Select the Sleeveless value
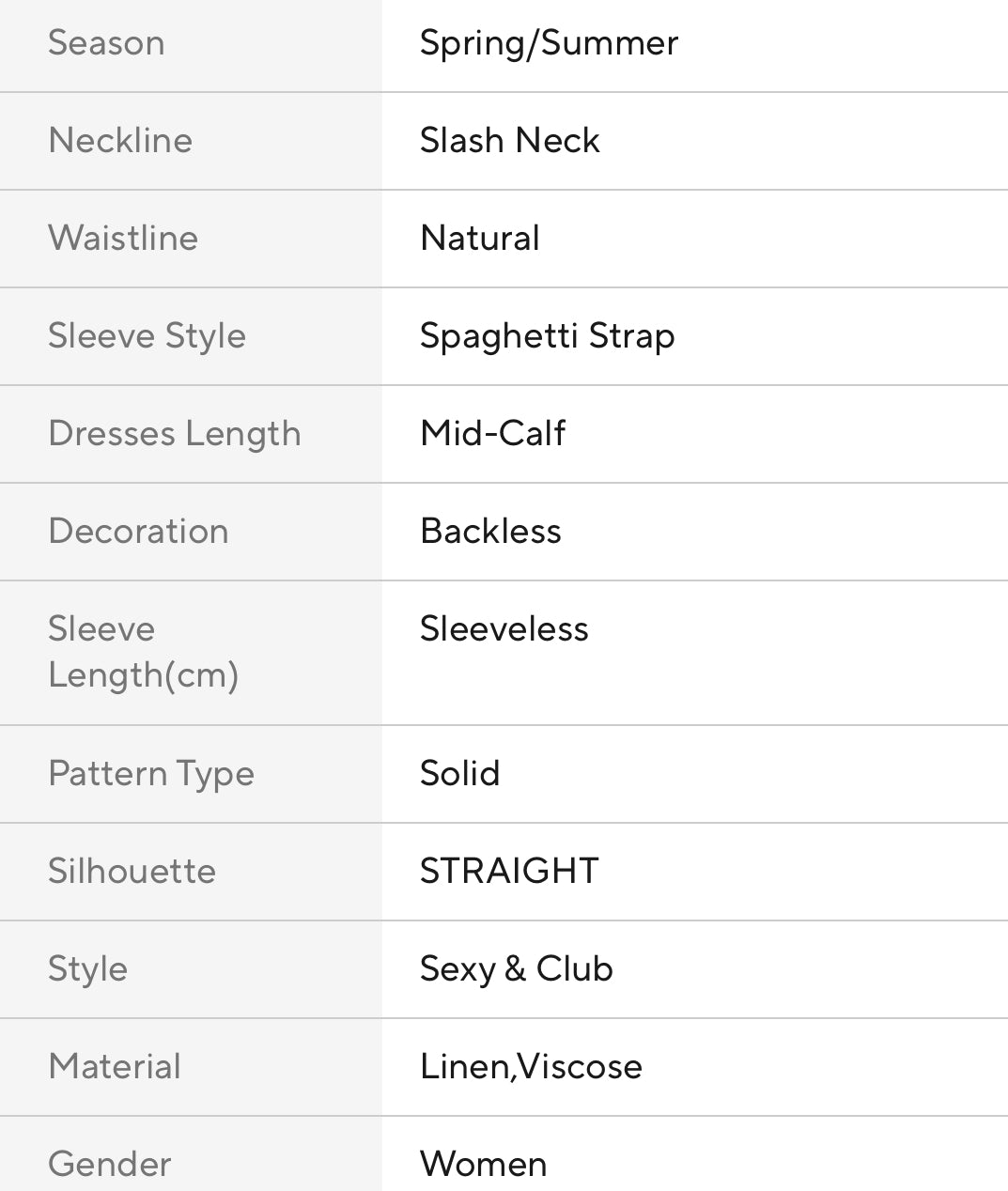This screenshot has height=1191, width=1008. coord(504,629)
